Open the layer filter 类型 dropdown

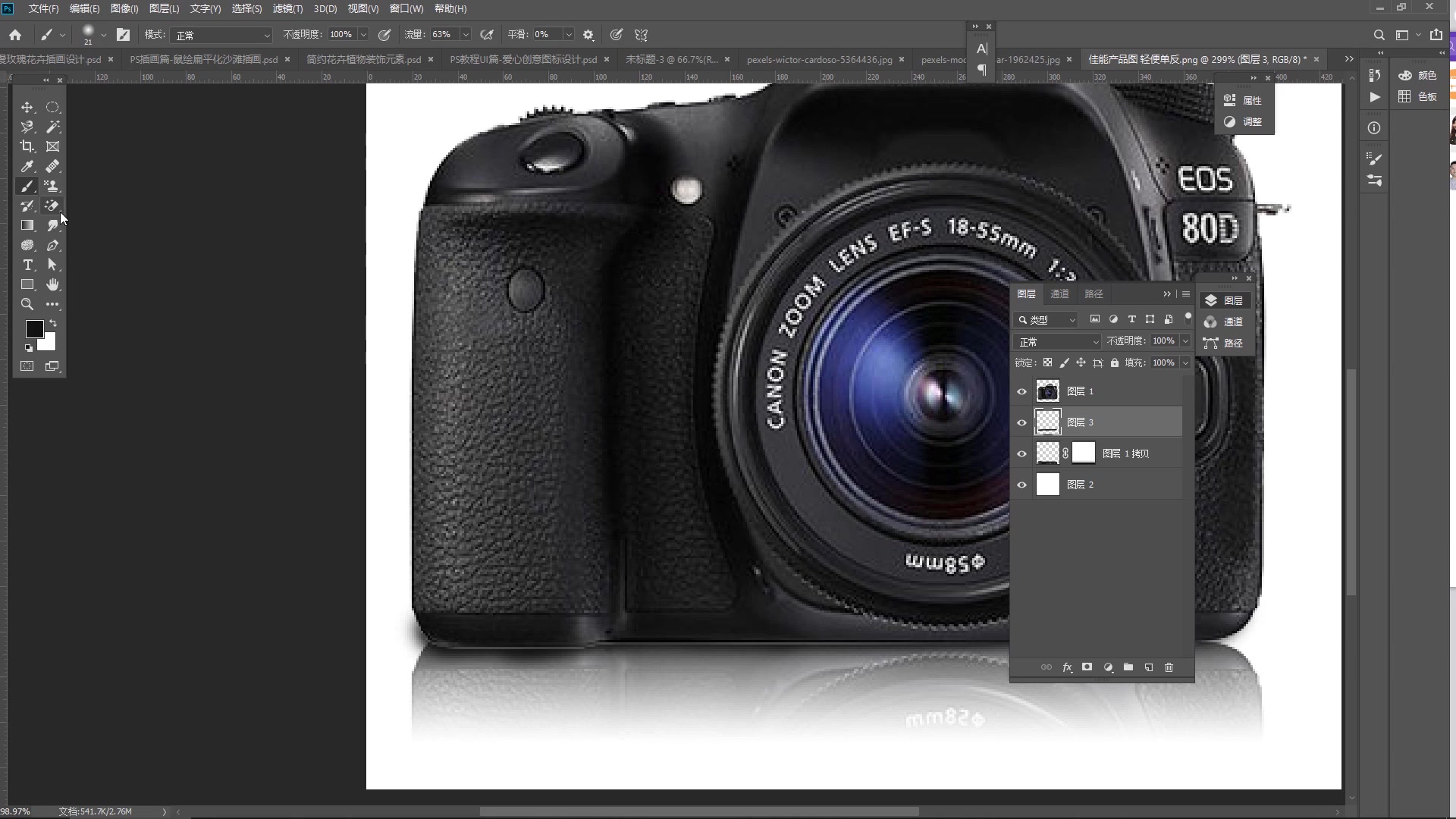point(1046,320)
